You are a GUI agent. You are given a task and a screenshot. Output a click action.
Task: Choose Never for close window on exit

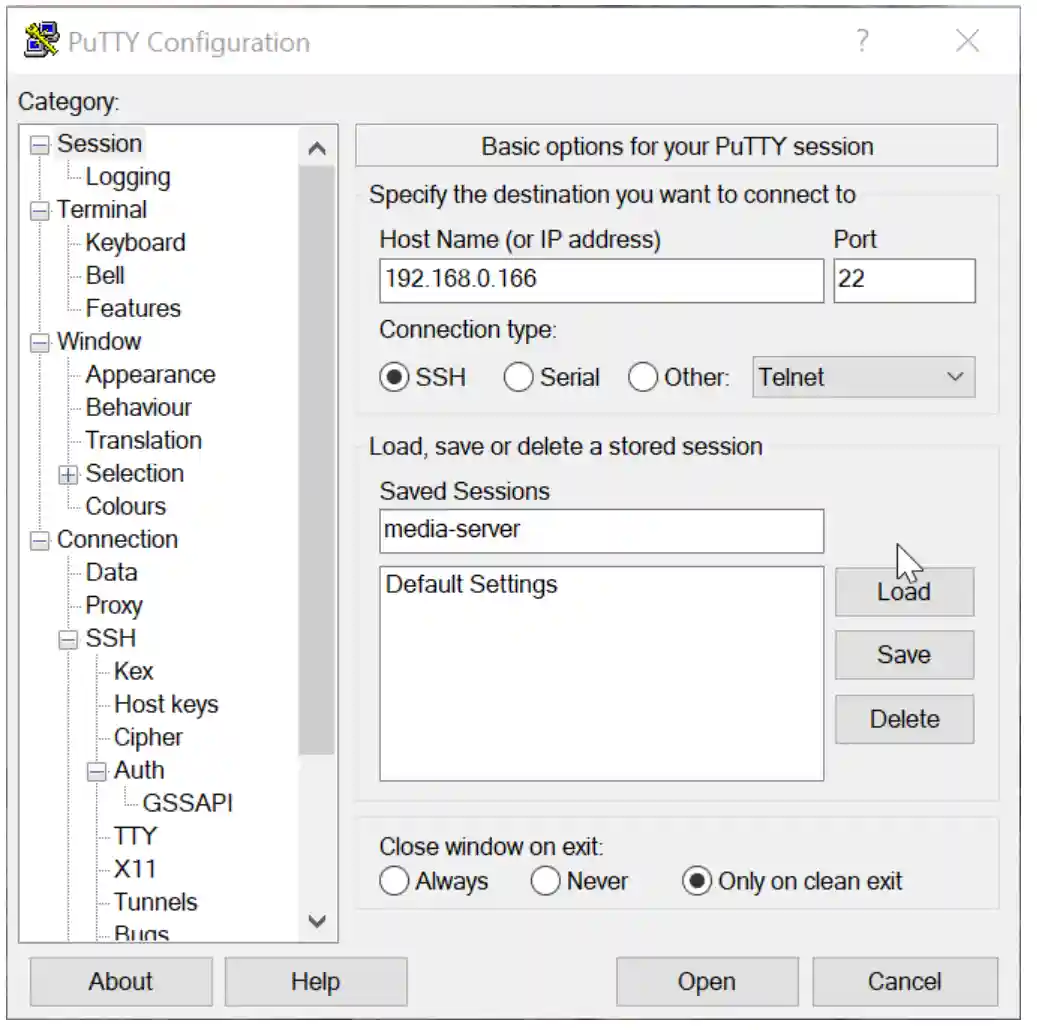(545, 881)
